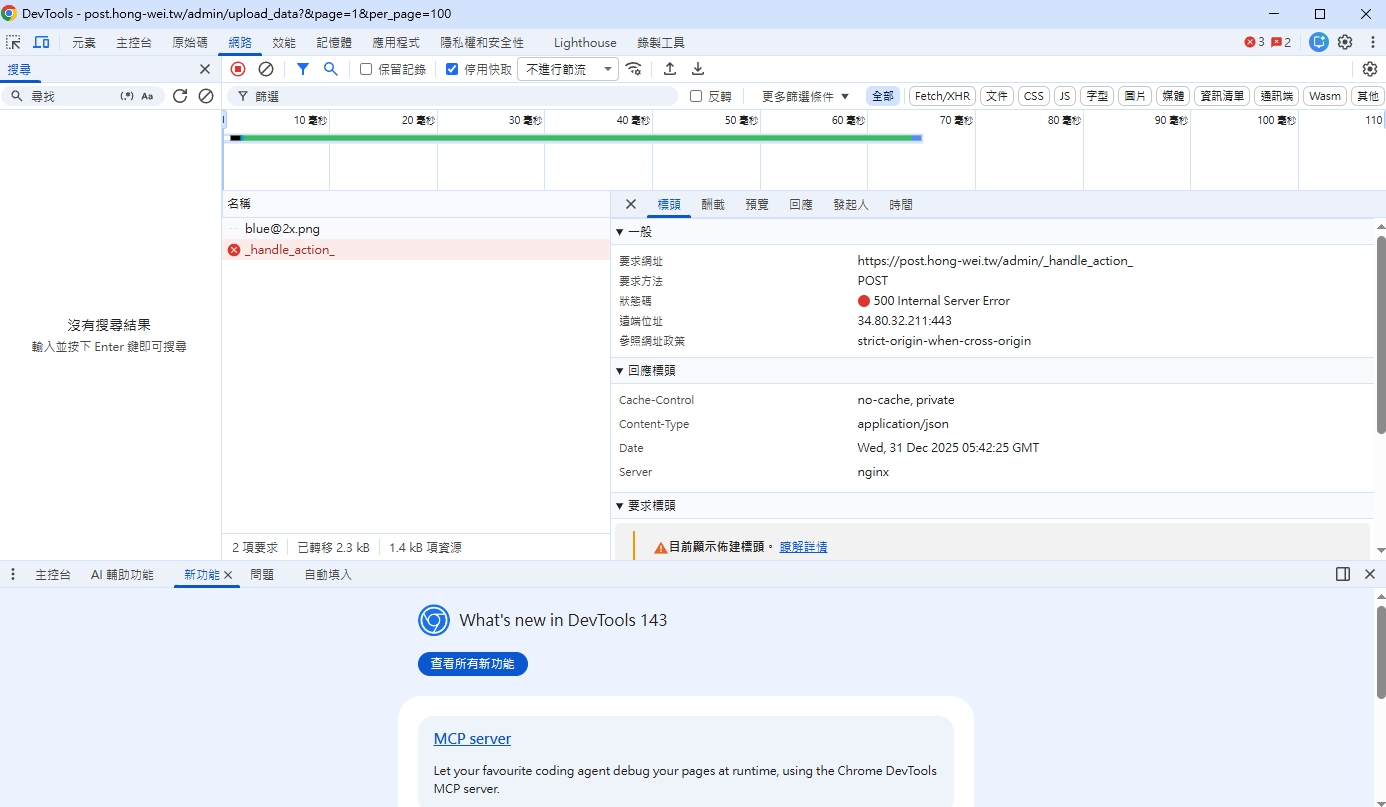Click the import HAR file upload icon
The width and height of the screenshot is (1386, 807).
670,69
